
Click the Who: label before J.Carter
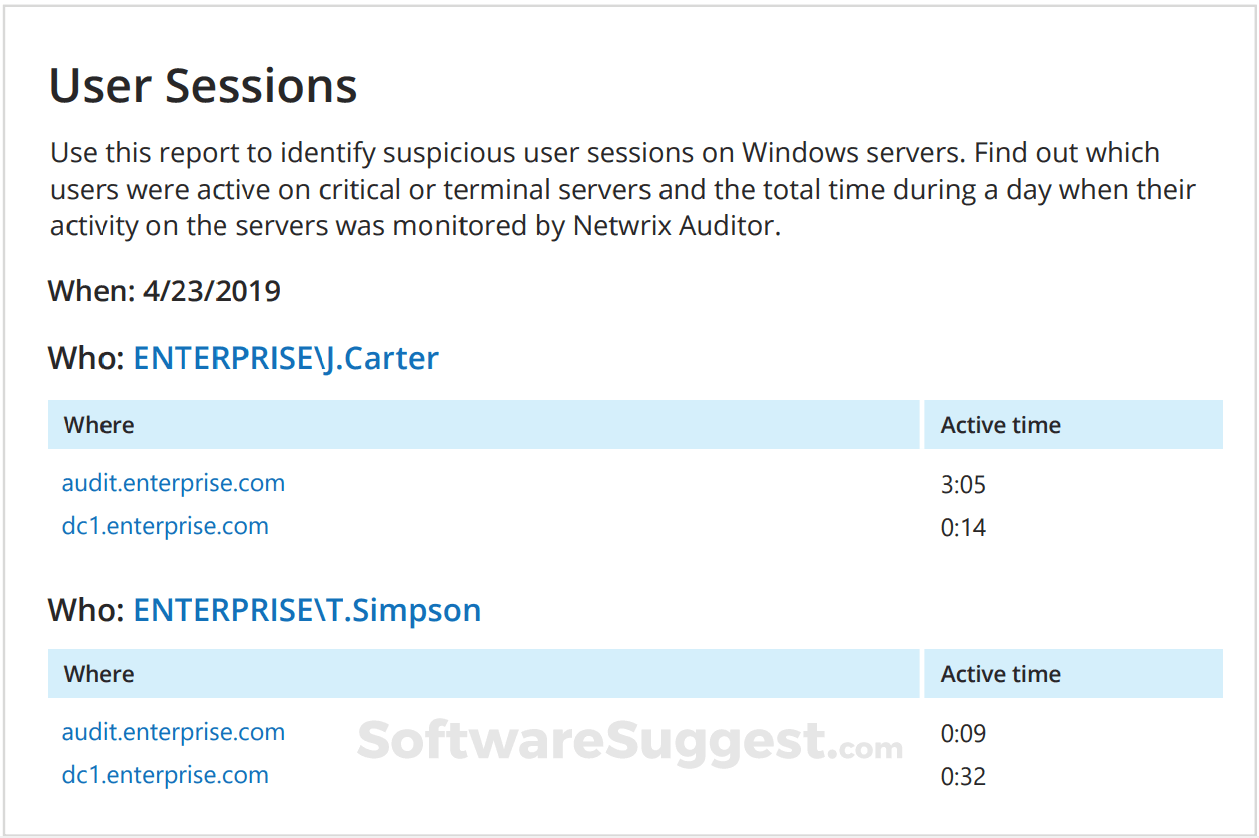(x=87, y=358)
